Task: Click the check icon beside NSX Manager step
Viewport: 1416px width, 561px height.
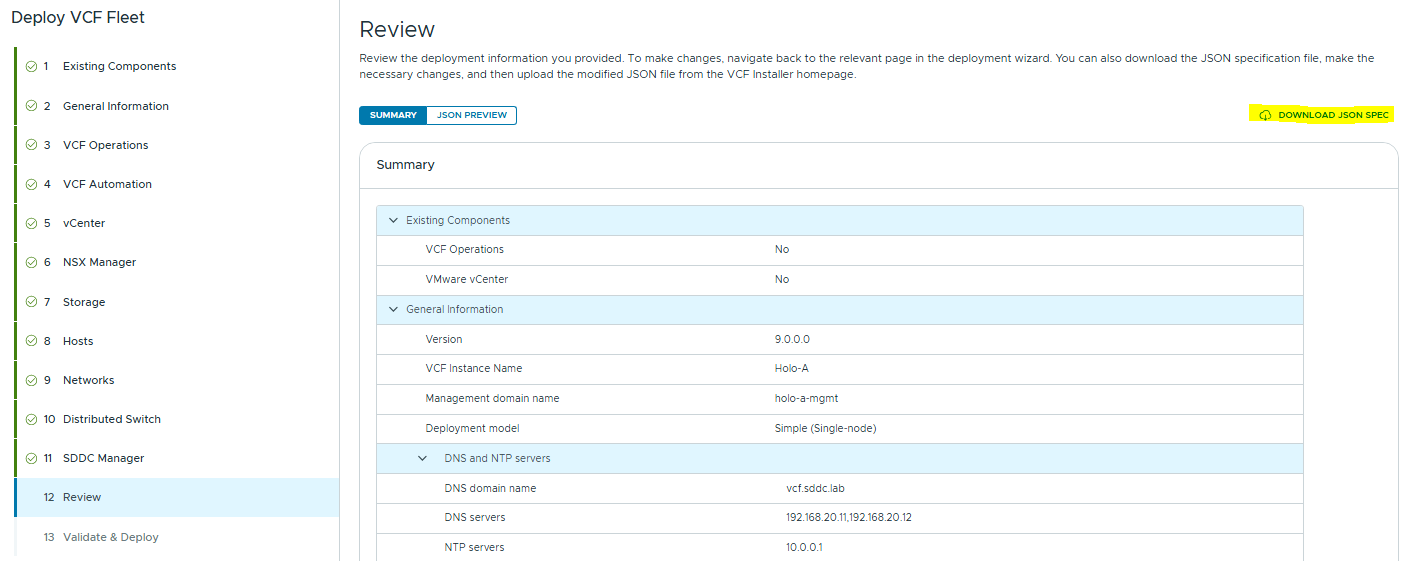Action: point(31,262)
